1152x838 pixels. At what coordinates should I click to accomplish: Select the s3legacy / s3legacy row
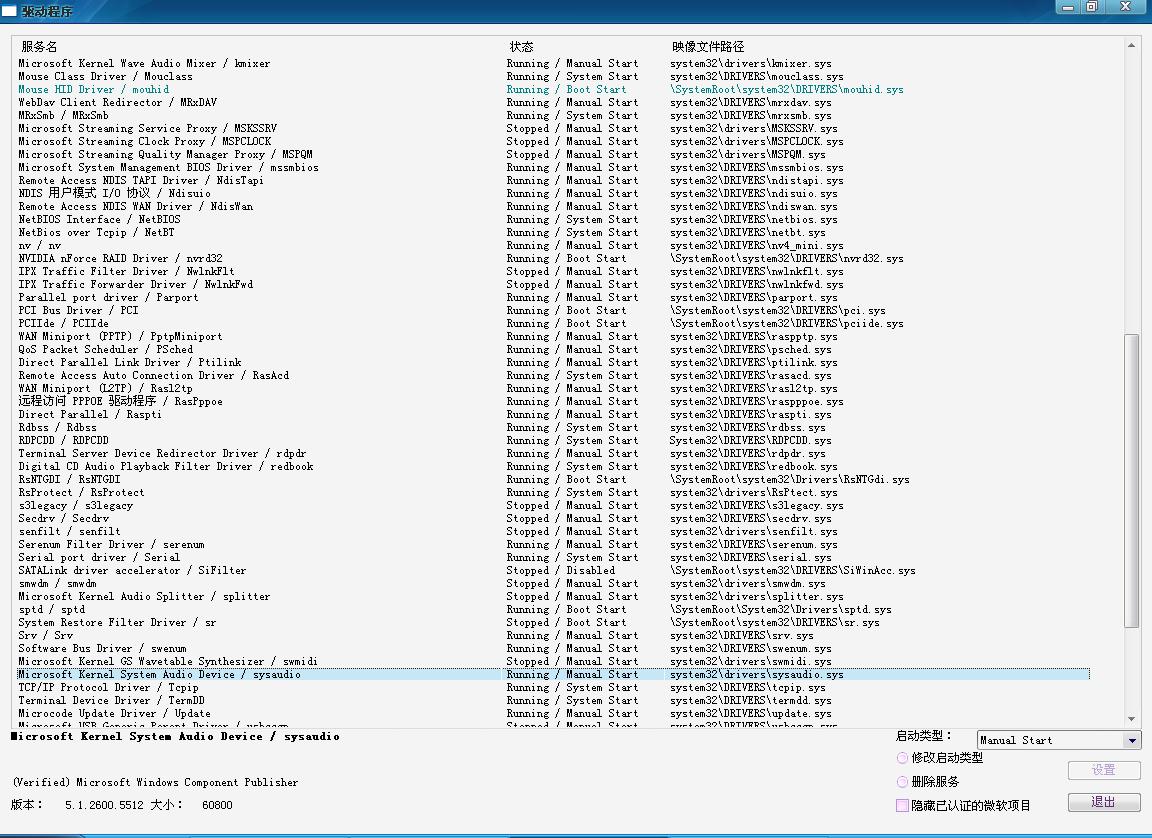point(553,505)
